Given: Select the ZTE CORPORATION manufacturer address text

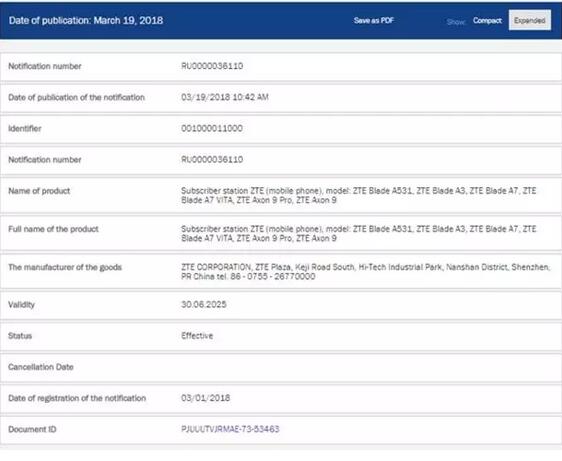Looking at the screenshot, I should (x=365, y=272).
